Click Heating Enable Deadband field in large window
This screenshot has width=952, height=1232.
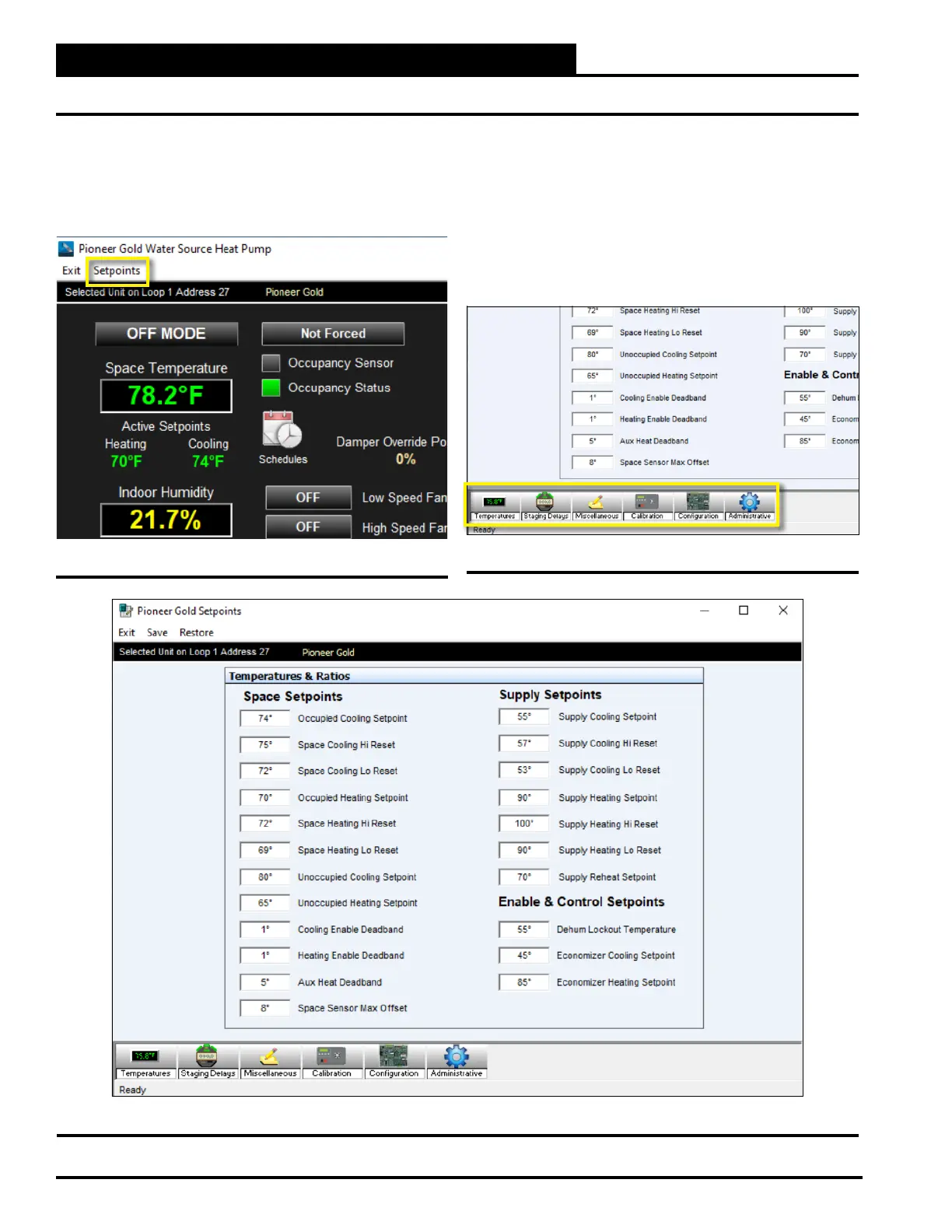[x=264, y=955]
